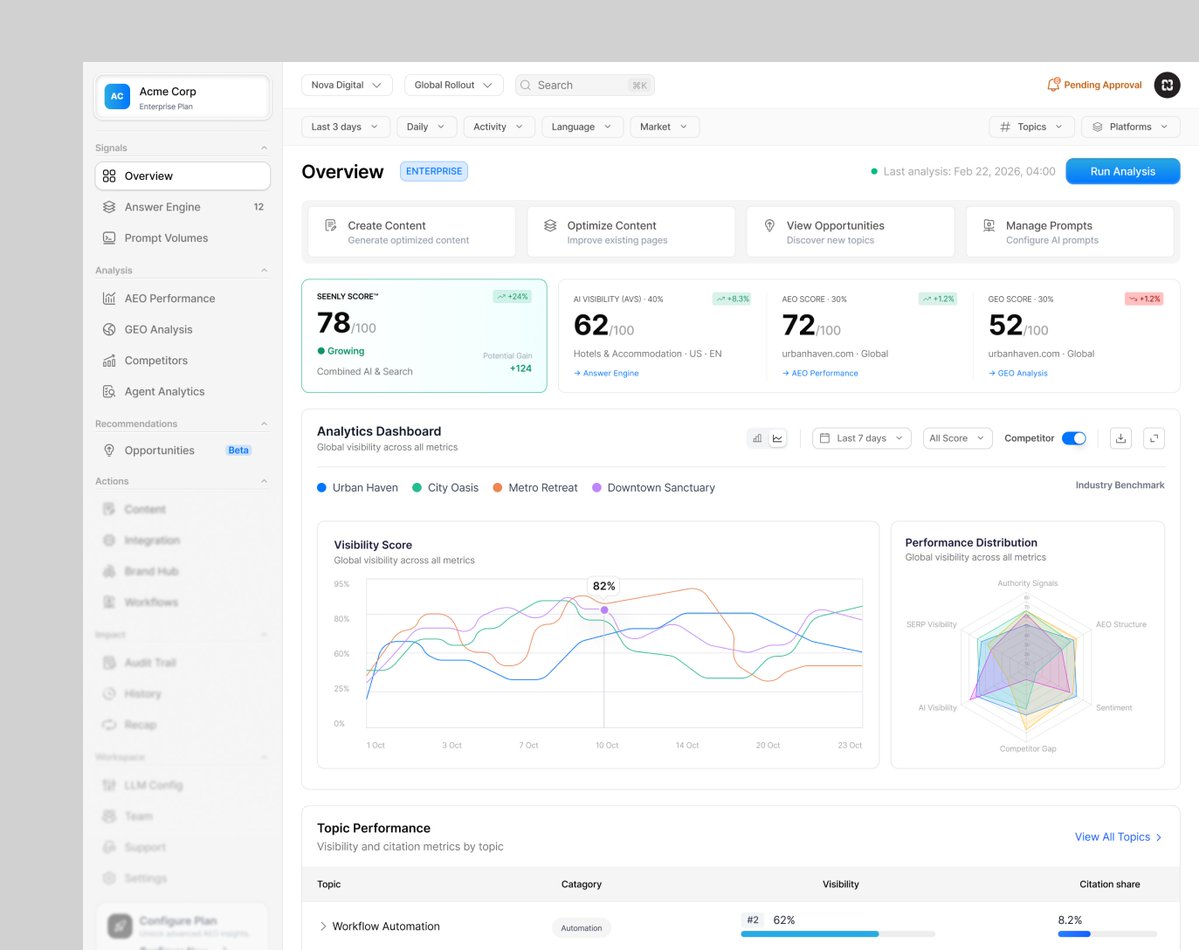This screenshot has height=950, width=1199.
Task: Click the AEO Performance chart icon
Action: (109, 298)
